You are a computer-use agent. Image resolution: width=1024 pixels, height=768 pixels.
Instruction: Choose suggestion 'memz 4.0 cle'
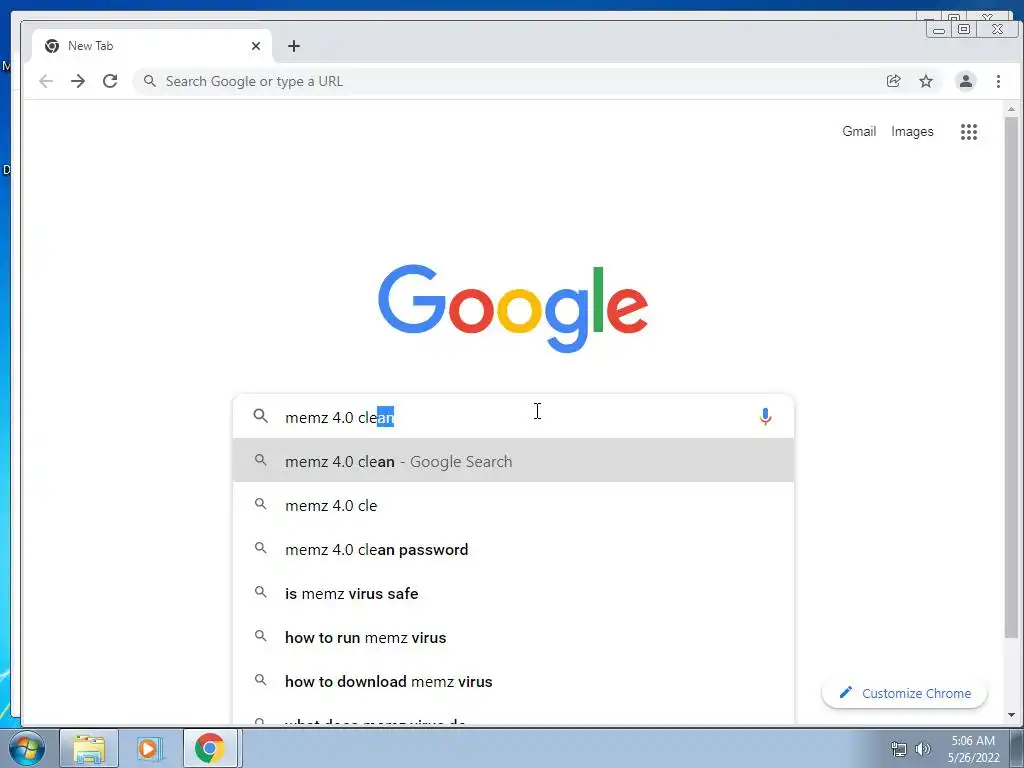point(513,505)
